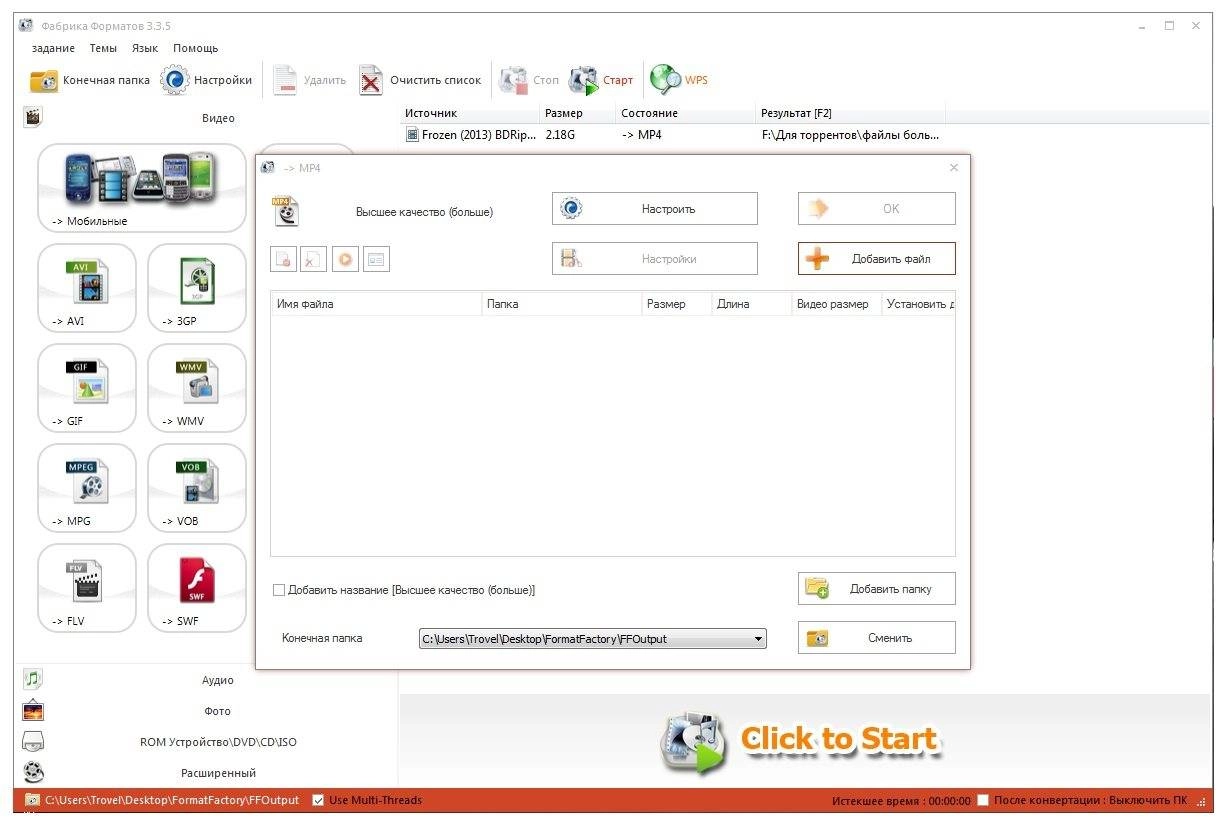Select the Frozen (2013) BDRip task row
Image resolution: width=1231 pixels, height=832 pixels.
click(x=672, y=135)
